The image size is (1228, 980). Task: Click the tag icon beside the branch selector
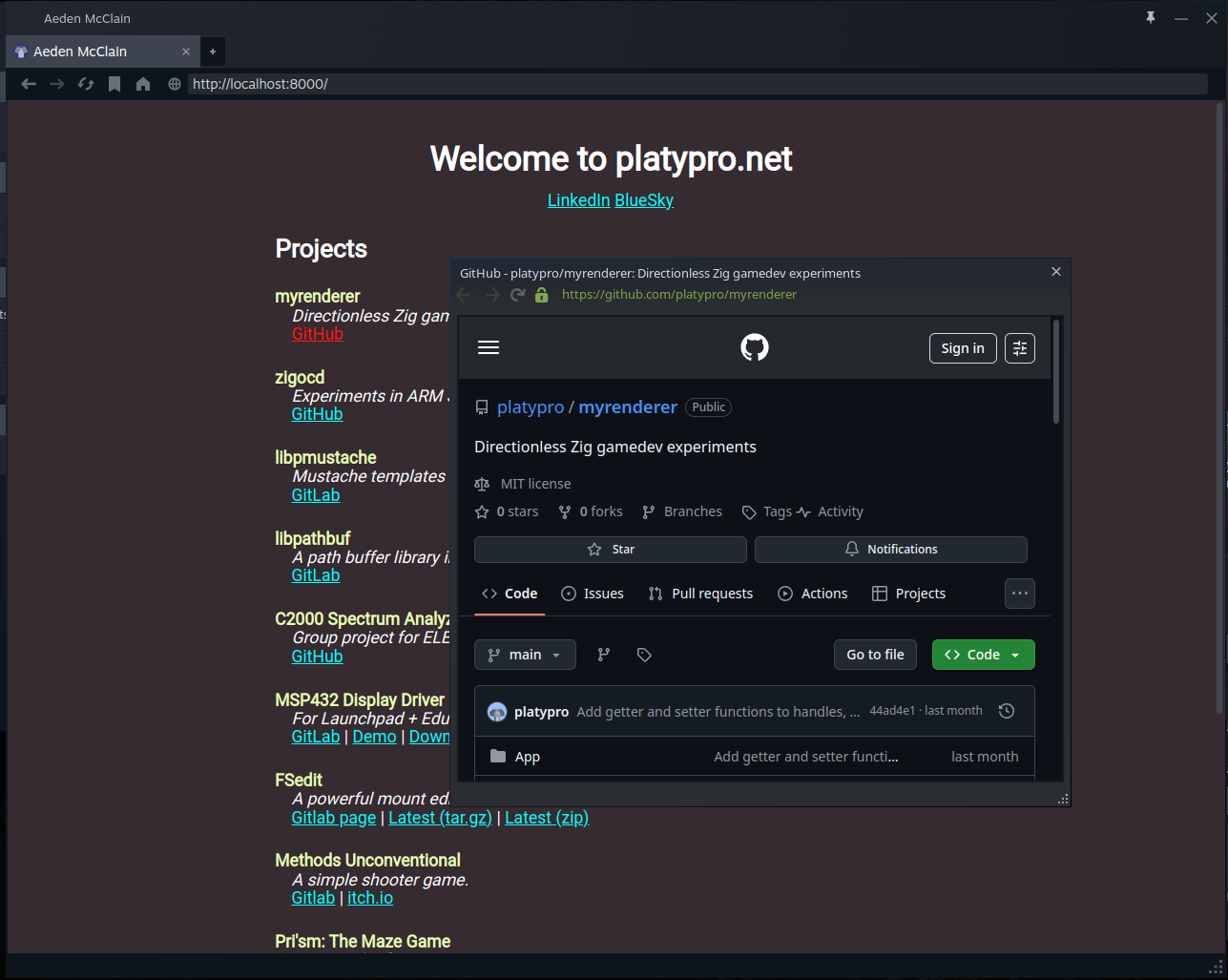tap(644, 655)
